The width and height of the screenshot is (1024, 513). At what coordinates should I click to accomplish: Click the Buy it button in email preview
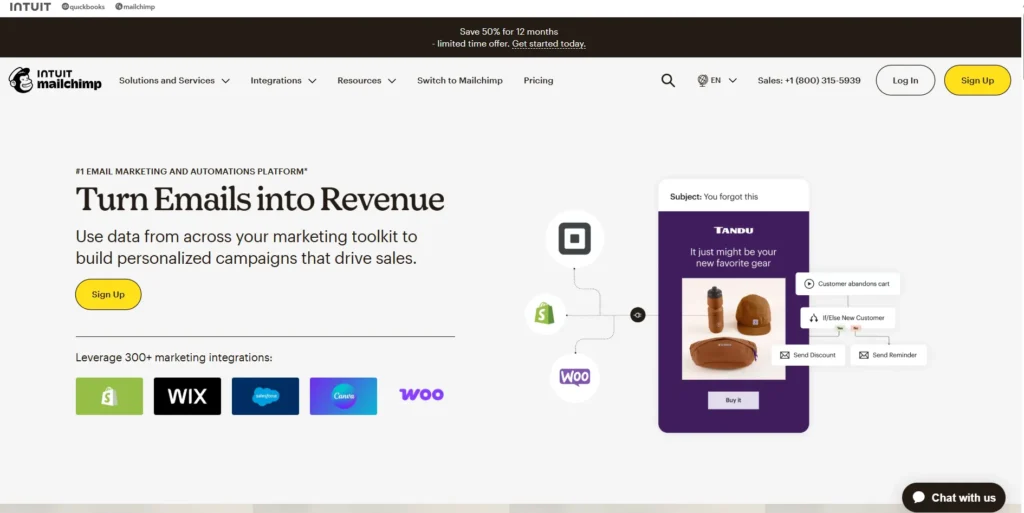pos(733,400)
